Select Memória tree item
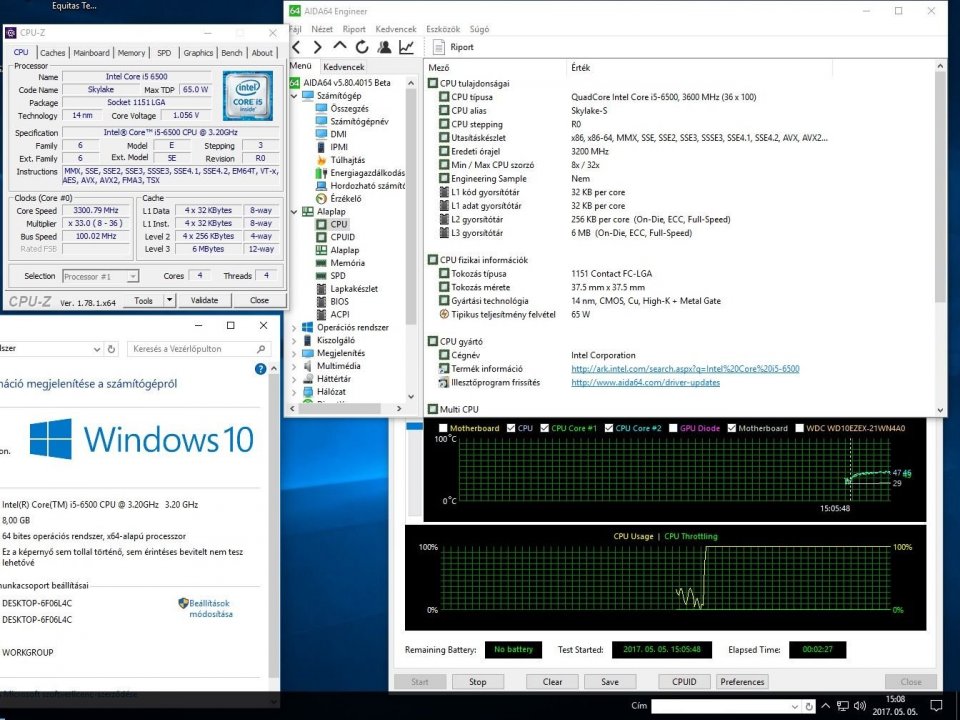The width and height of the screenshot is (960, 720). [x=347, y=263]
